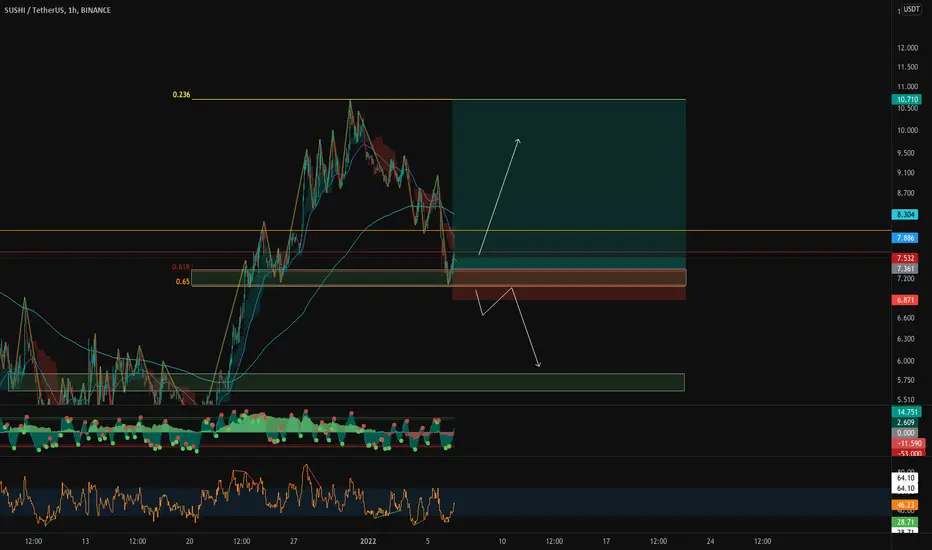Screen dimensions: 932x550
Task: Click the 13 date on time axis
Action: click(x=86, y=541)
